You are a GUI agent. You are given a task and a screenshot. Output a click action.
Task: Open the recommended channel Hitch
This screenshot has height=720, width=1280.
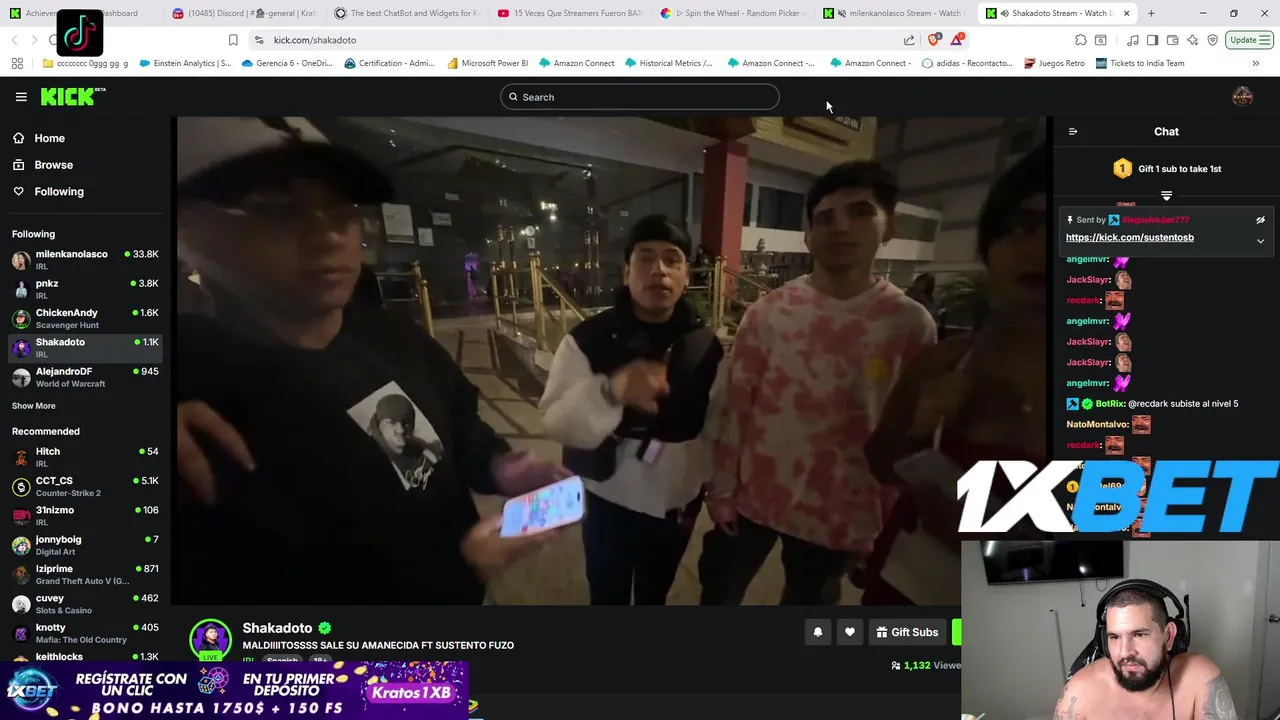click(85, 457)
